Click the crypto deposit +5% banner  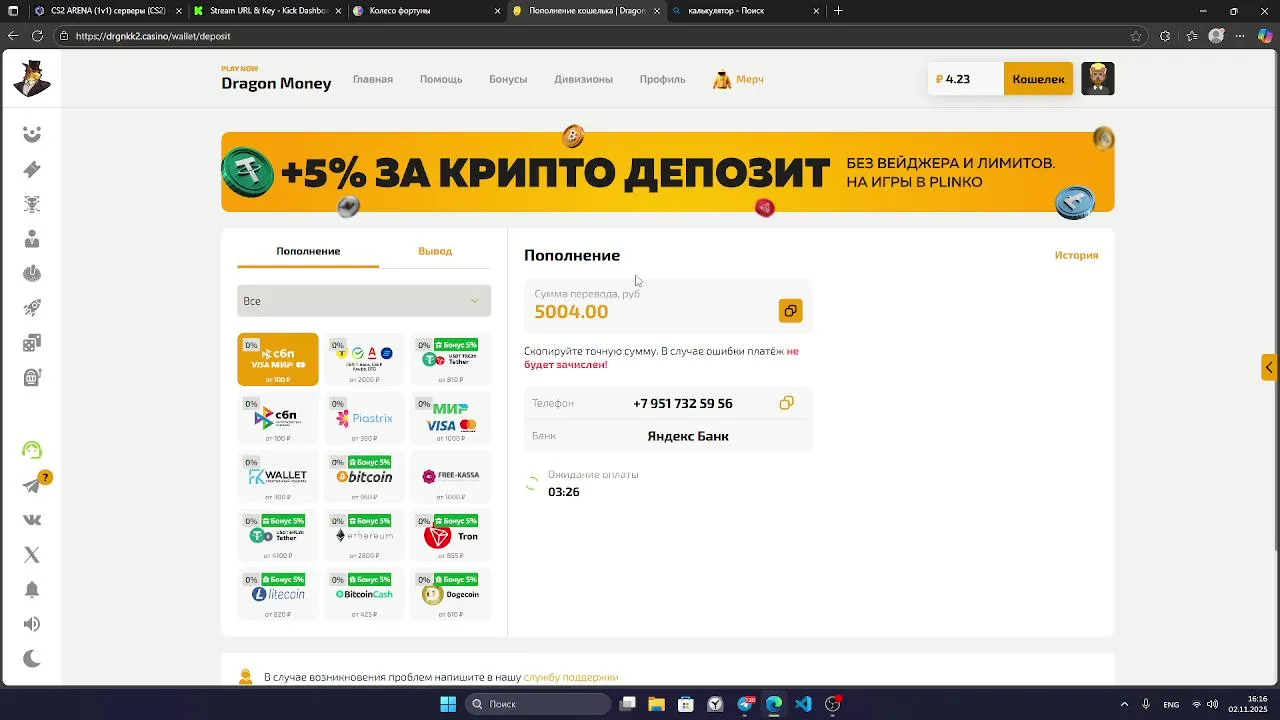[x=667, y=172]
